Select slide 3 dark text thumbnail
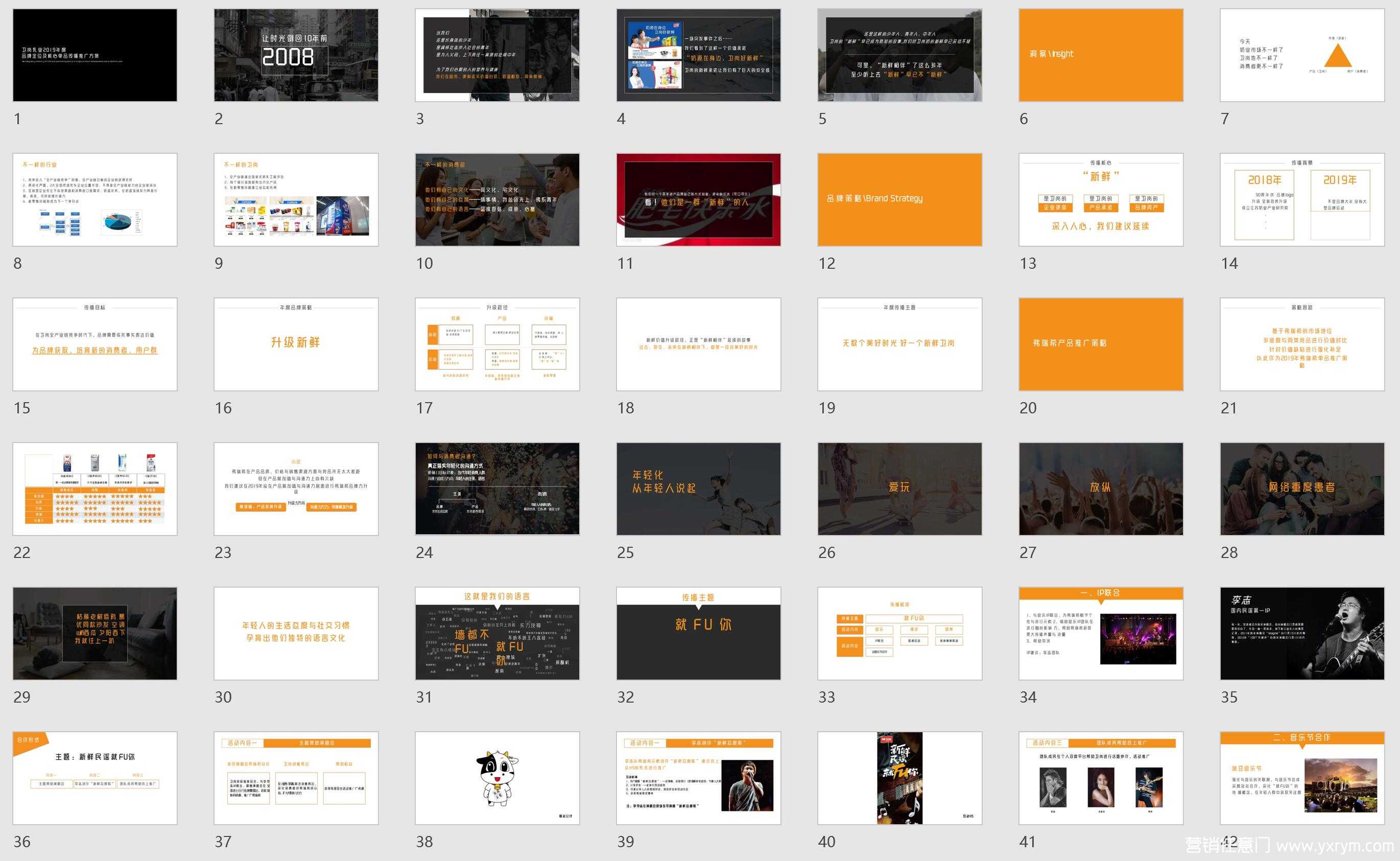The image size is (1400, 861). coord(497,55)
